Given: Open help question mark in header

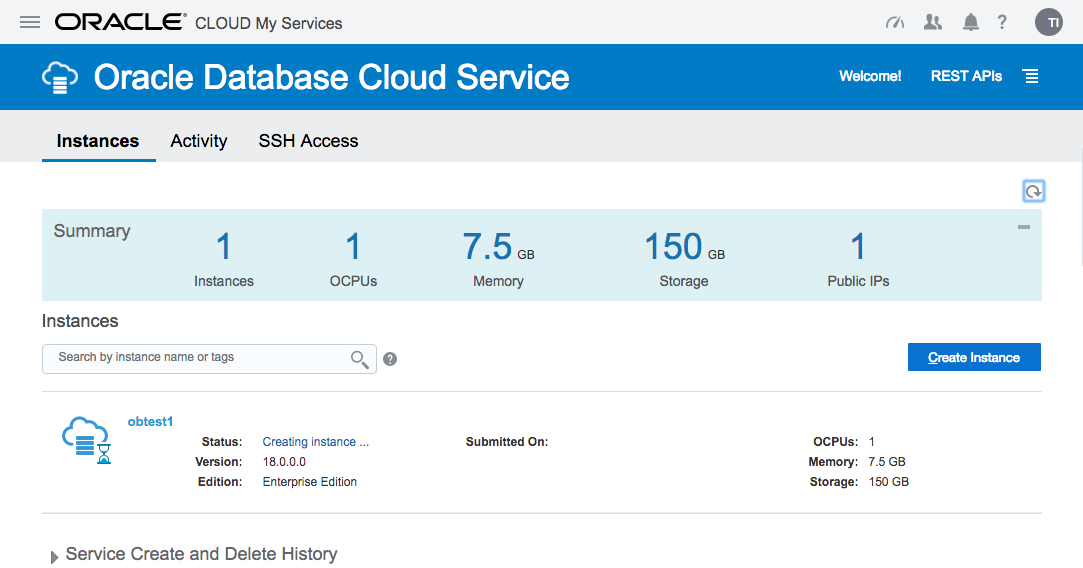Looking at the screenshot, I should click(1002, 23).
